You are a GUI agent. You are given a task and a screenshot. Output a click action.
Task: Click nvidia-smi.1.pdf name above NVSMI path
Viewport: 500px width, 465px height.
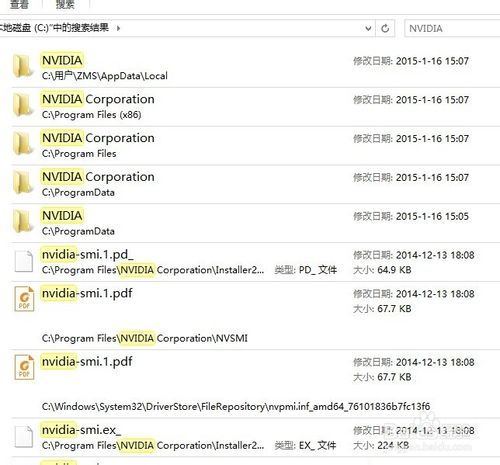pyautogui.click(x=87, y=293)
